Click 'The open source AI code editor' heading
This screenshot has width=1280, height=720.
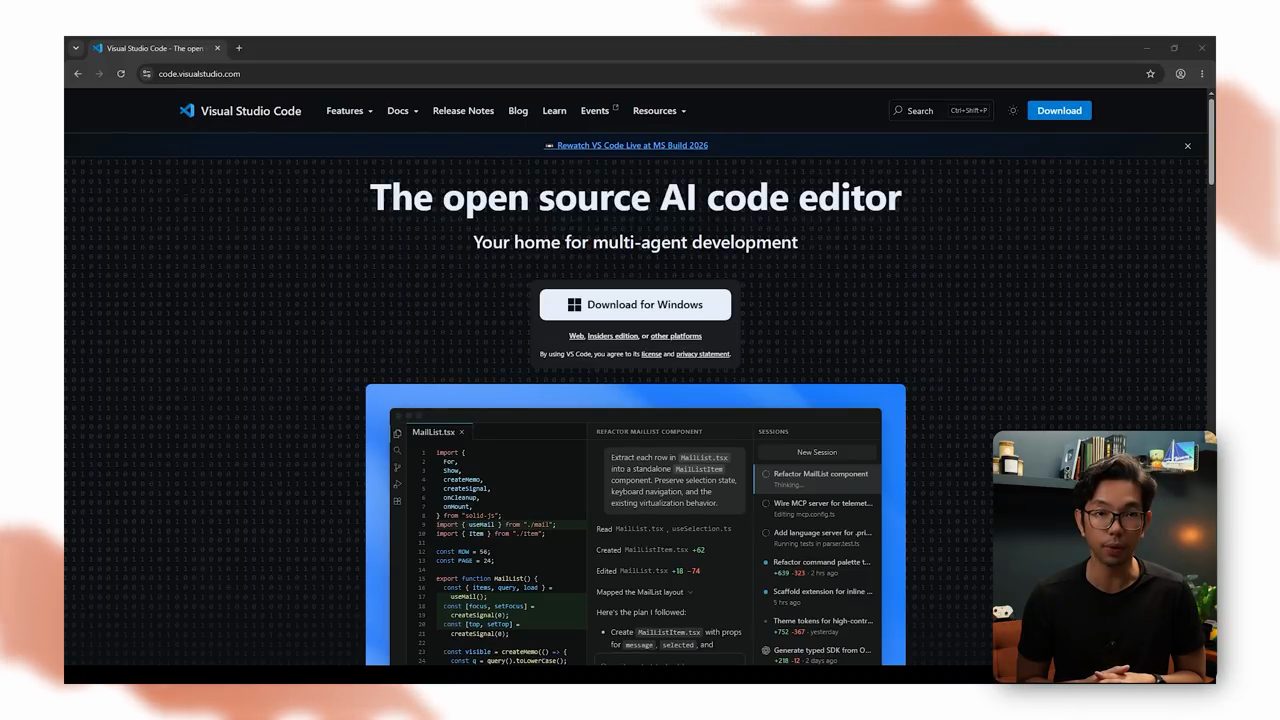click(635, 197)
